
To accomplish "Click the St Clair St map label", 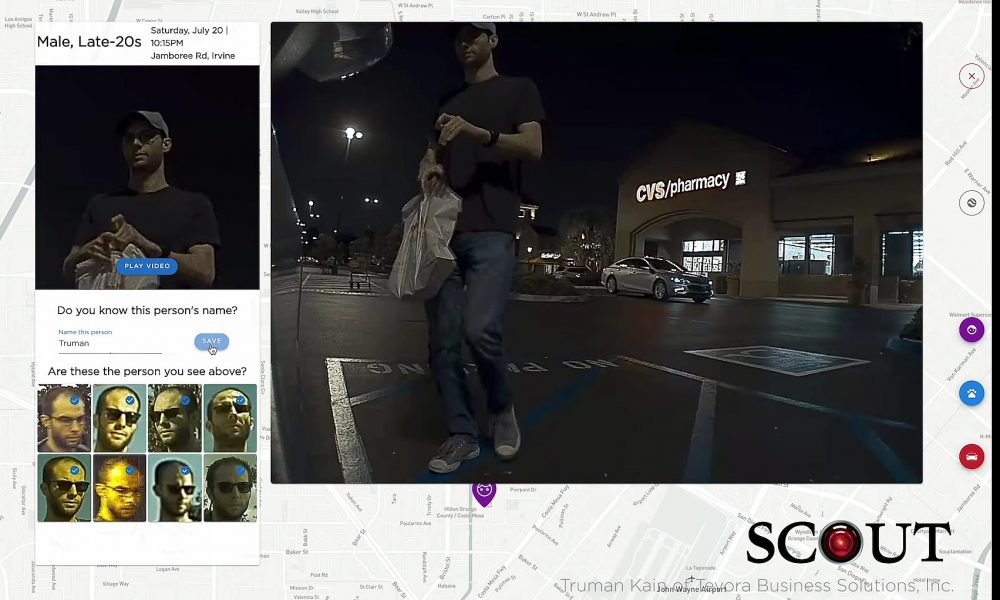I will 371,587.
